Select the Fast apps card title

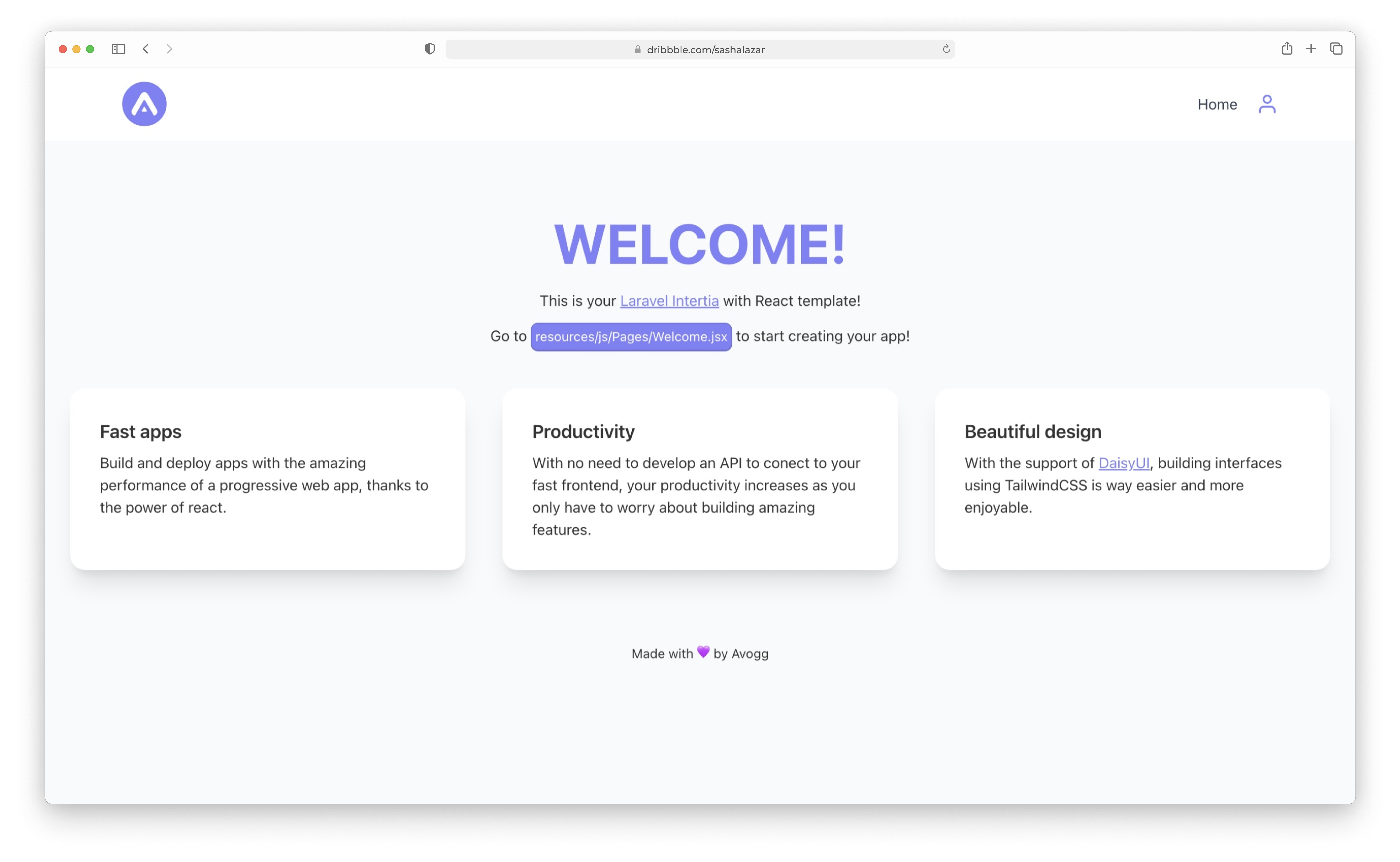tap(140, 432)
